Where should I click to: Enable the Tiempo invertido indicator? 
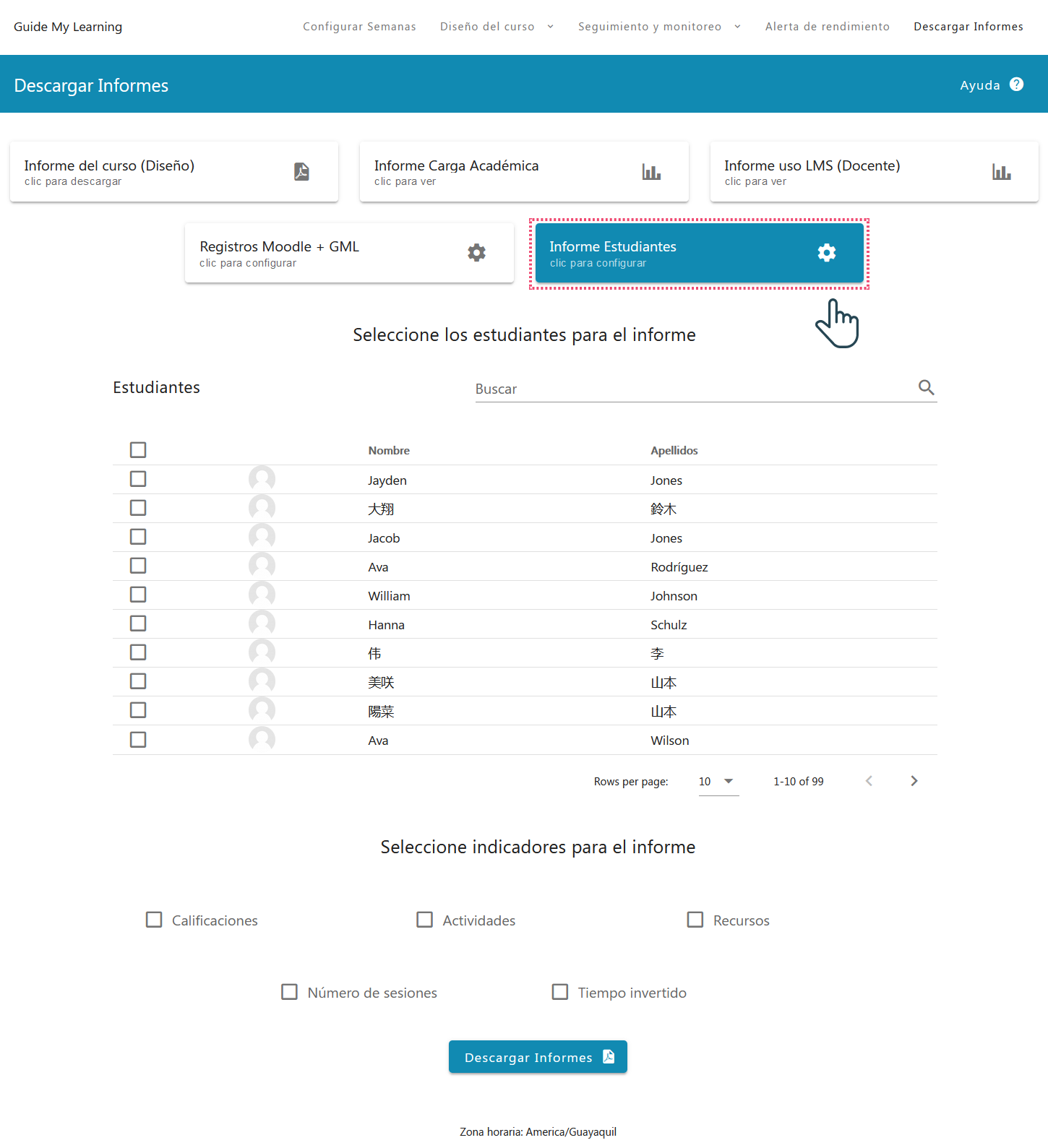(560, 992)
